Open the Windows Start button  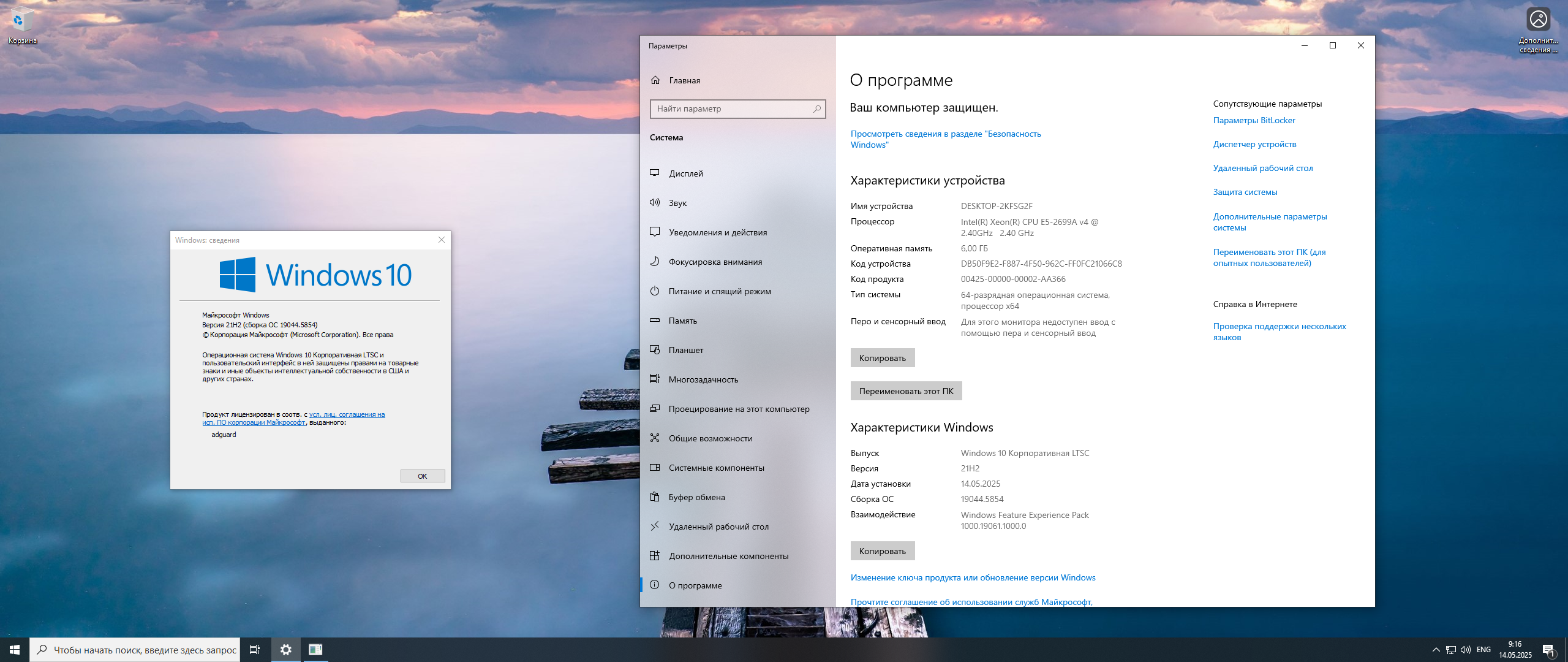tap(15, 650)
